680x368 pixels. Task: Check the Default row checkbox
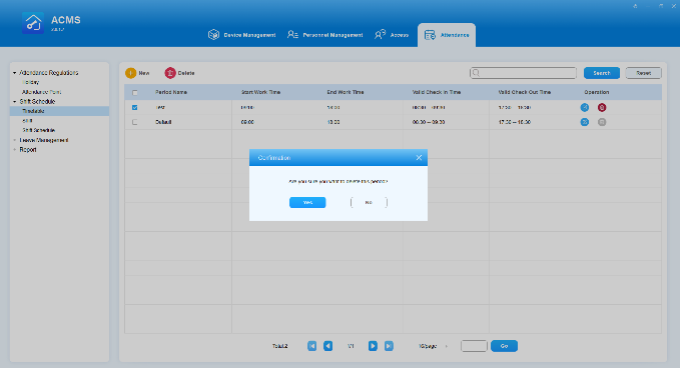click(135, 122)
